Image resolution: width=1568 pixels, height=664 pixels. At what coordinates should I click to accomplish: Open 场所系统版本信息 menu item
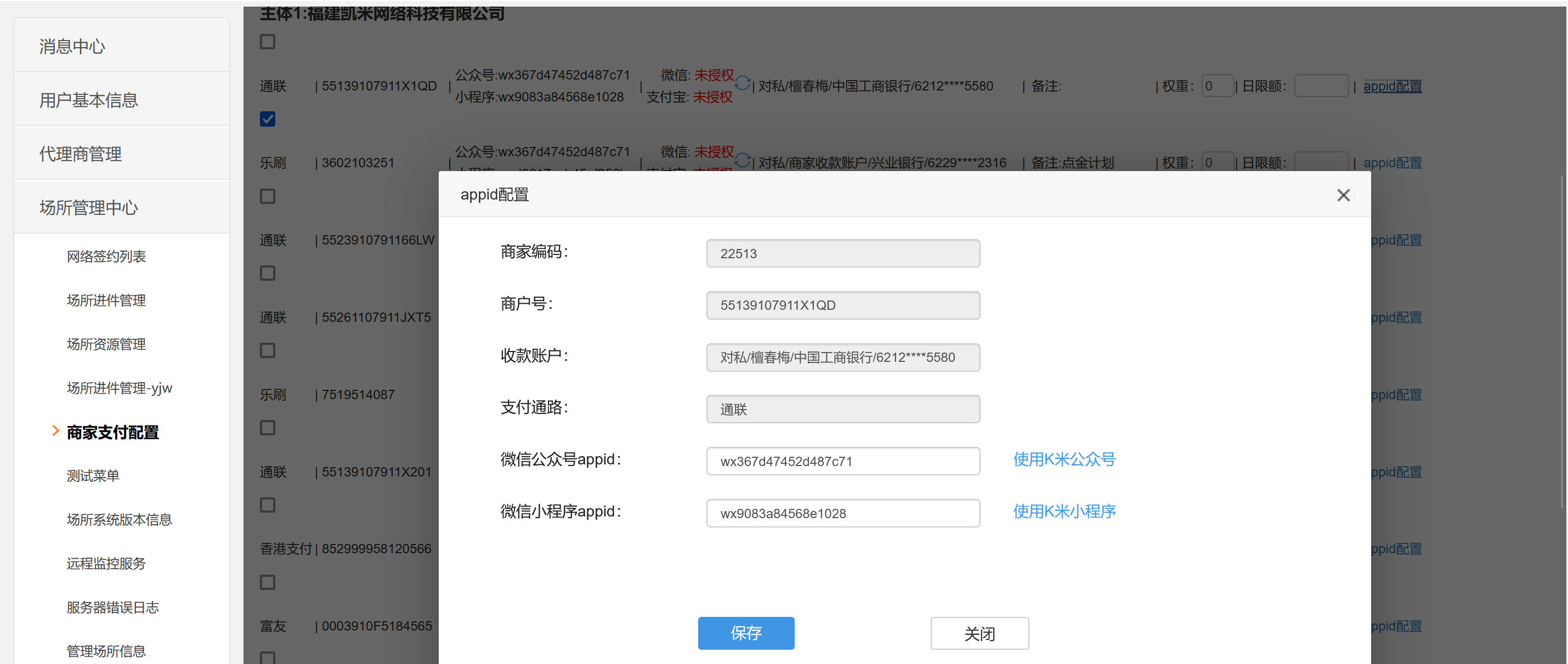(120, 519)
